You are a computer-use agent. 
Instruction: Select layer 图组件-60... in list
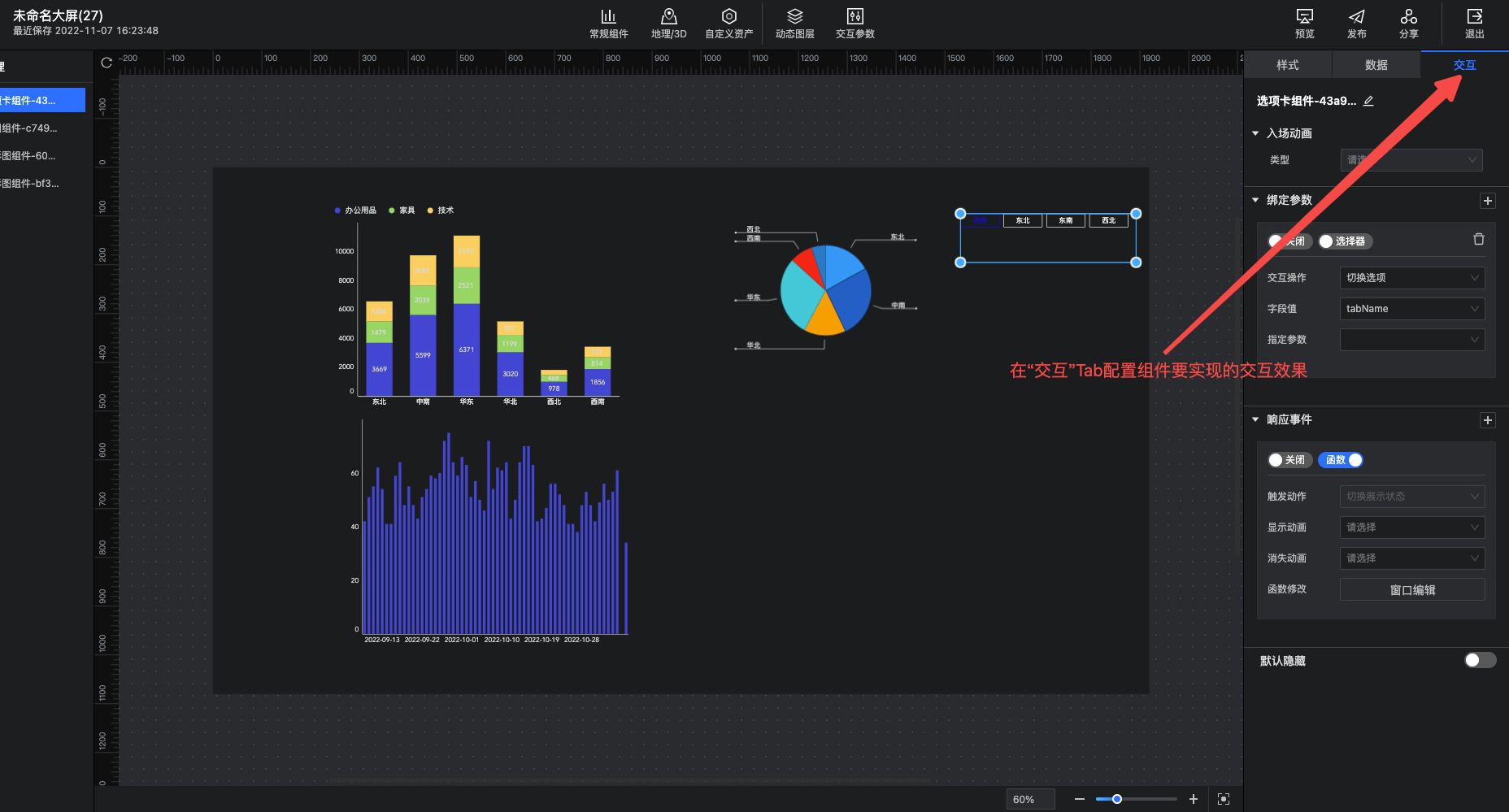click(x=42, y=156)
